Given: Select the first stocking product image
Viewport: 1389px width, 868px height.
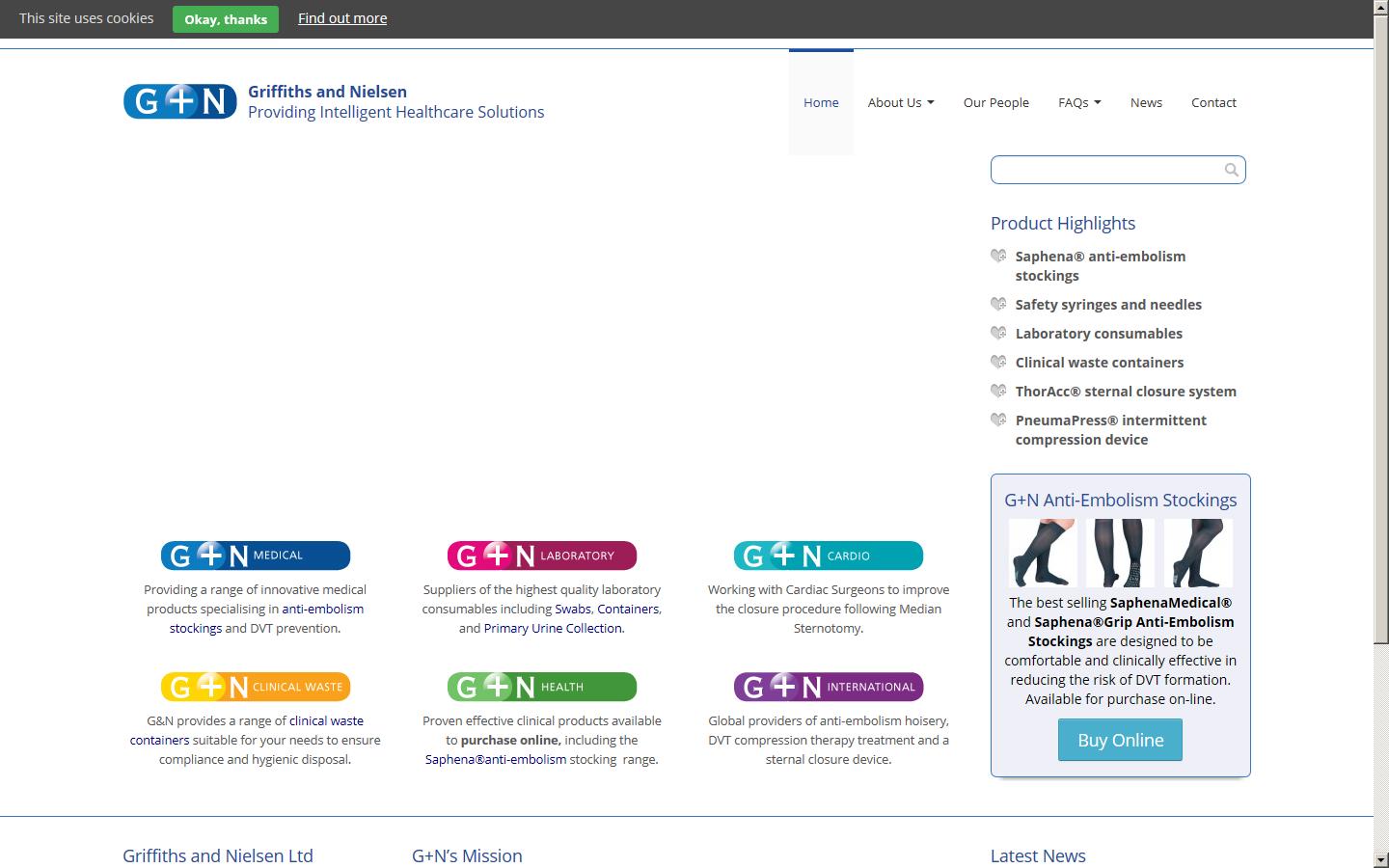Looking at the screenshot, I should (x=1043, y=553).
